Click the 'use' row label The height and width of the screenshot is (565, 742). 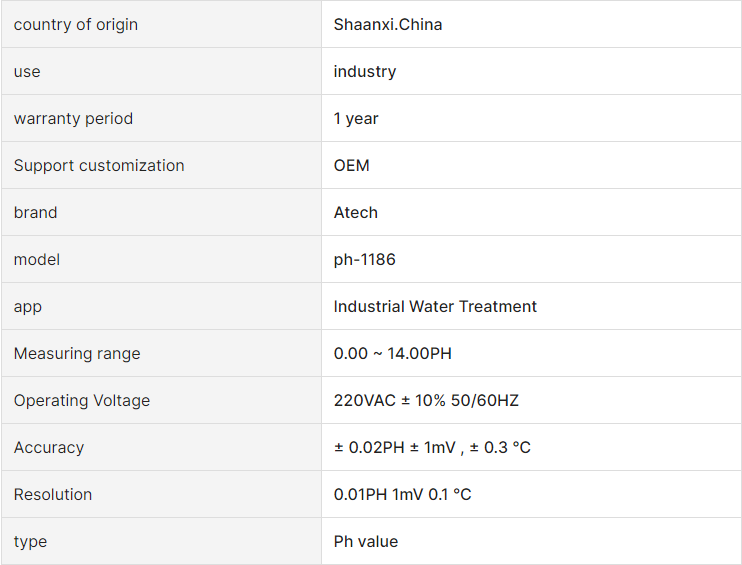click(x=27, y=71)
